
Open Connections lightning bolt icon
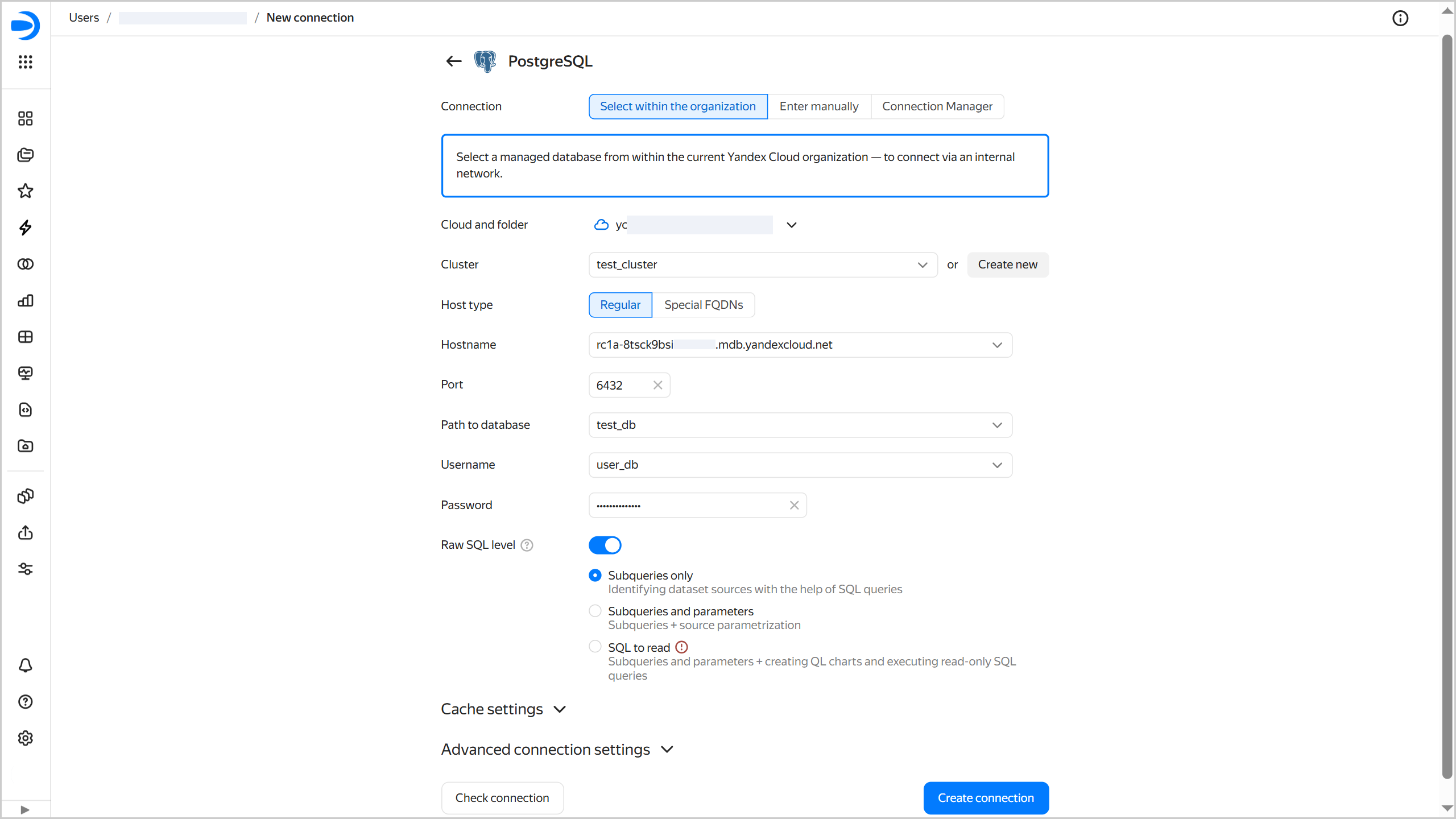click(x=25, y=227)
